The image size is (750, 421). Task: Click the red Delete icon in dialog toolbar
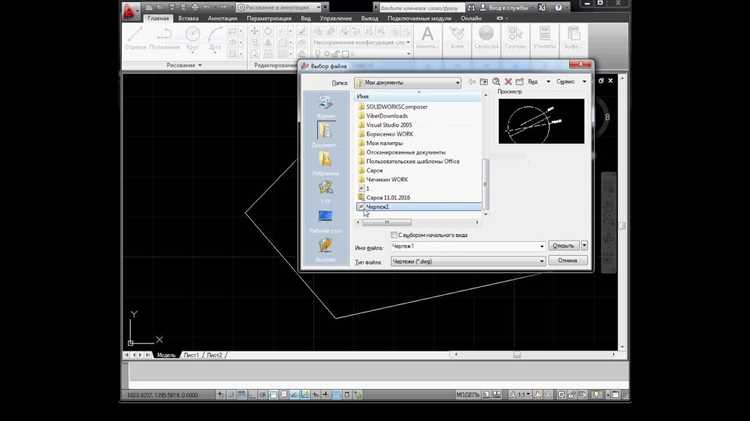coord(508,82)
